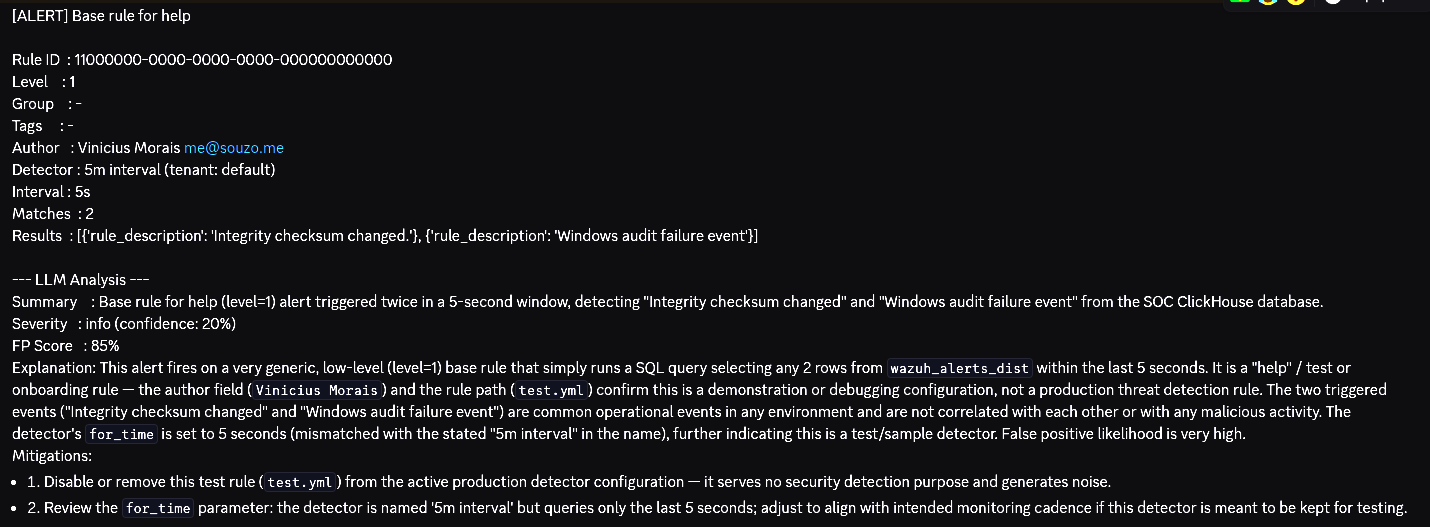Click the white round icon in message toolbar
1430x527 pixels.
point(1332,2)
